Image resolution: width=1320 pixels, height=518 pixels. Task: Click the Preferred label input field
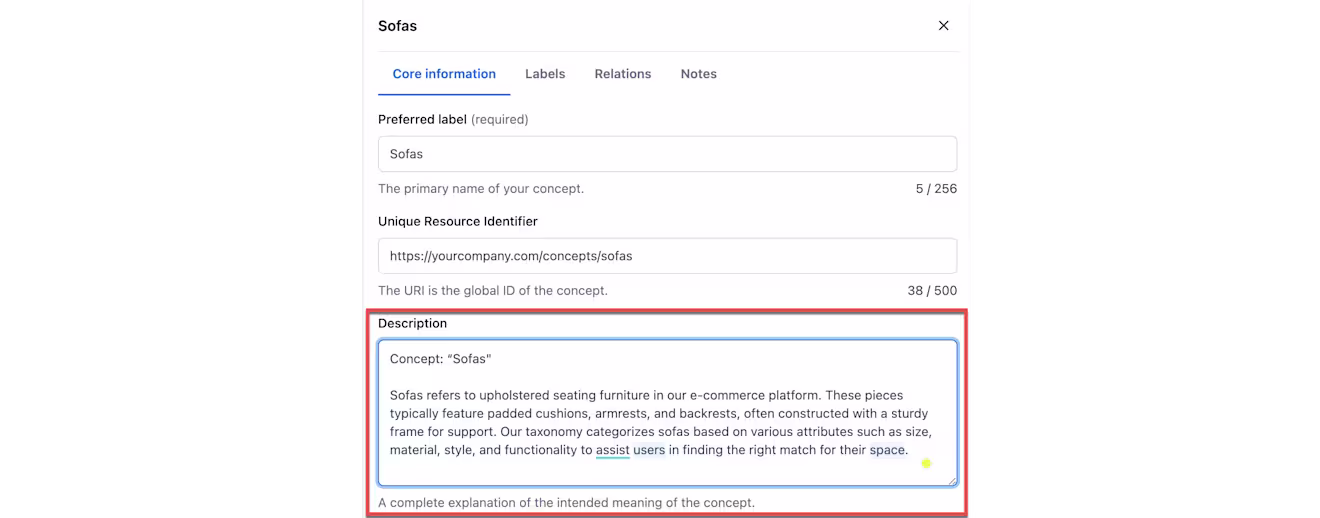[x=667, y=154]
